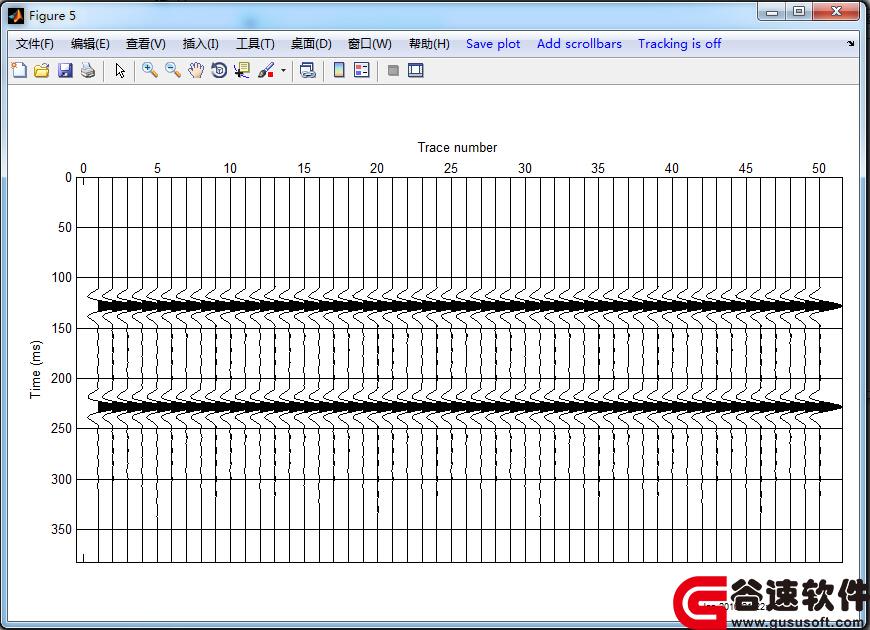Click the New Figure icon
870x630 pixels.
[x=19, y=70]
